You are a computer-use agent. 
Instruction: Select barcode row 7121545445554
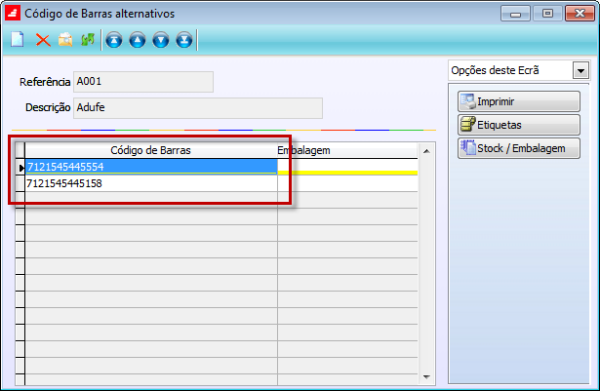[151, 167]
